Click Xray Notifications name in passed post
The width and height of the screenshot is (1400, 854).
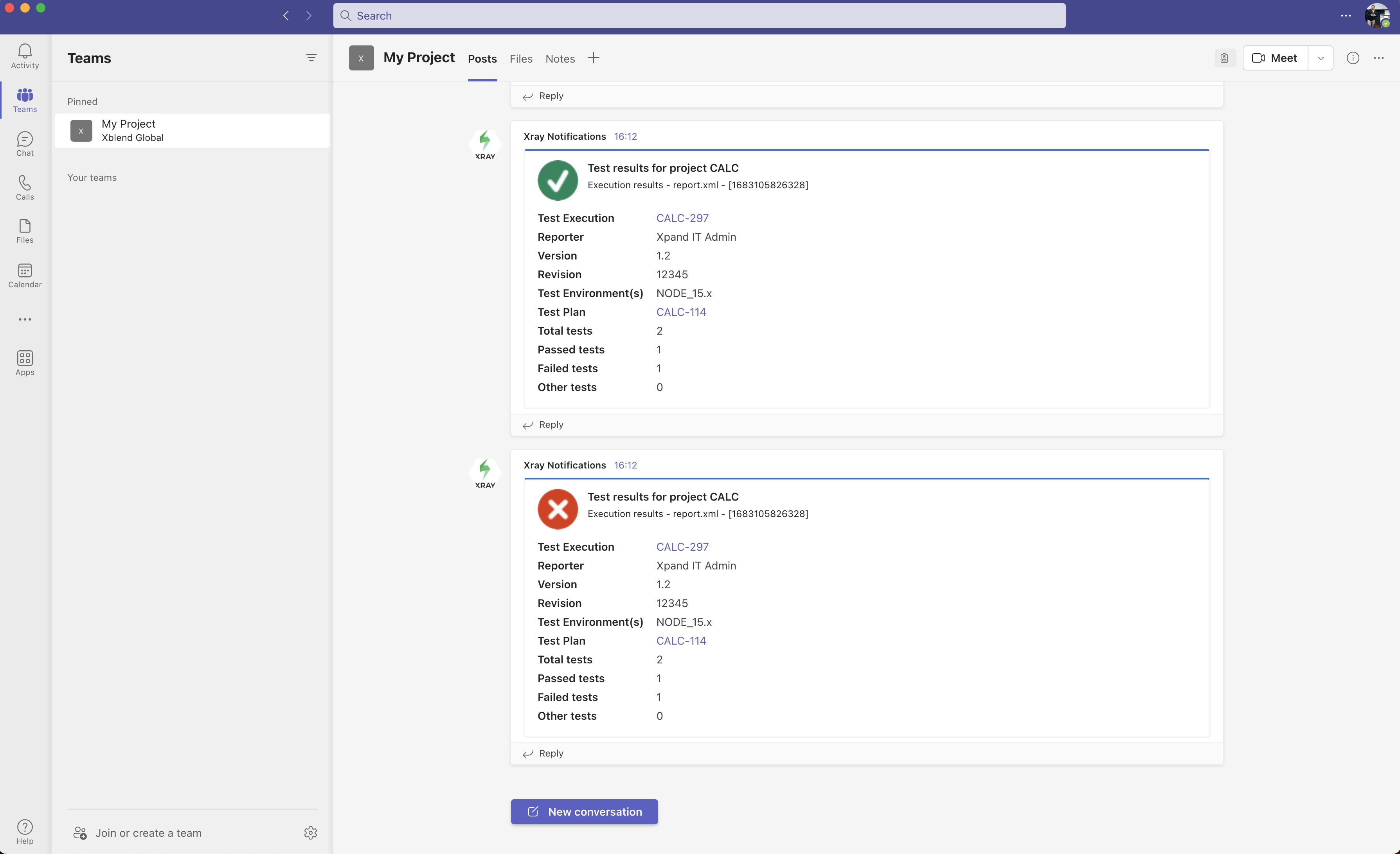coord(564,136)
